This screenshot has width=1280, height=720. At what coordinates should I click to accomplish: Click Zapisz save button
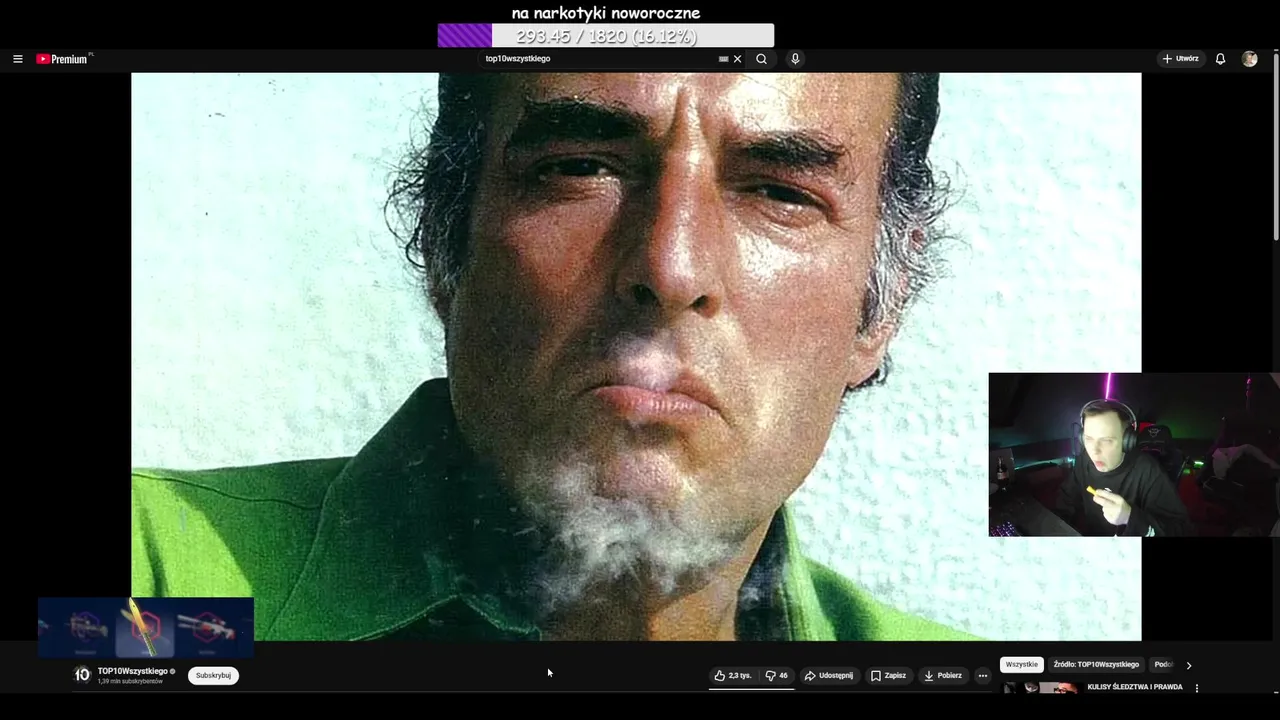[x=888, y=675]
